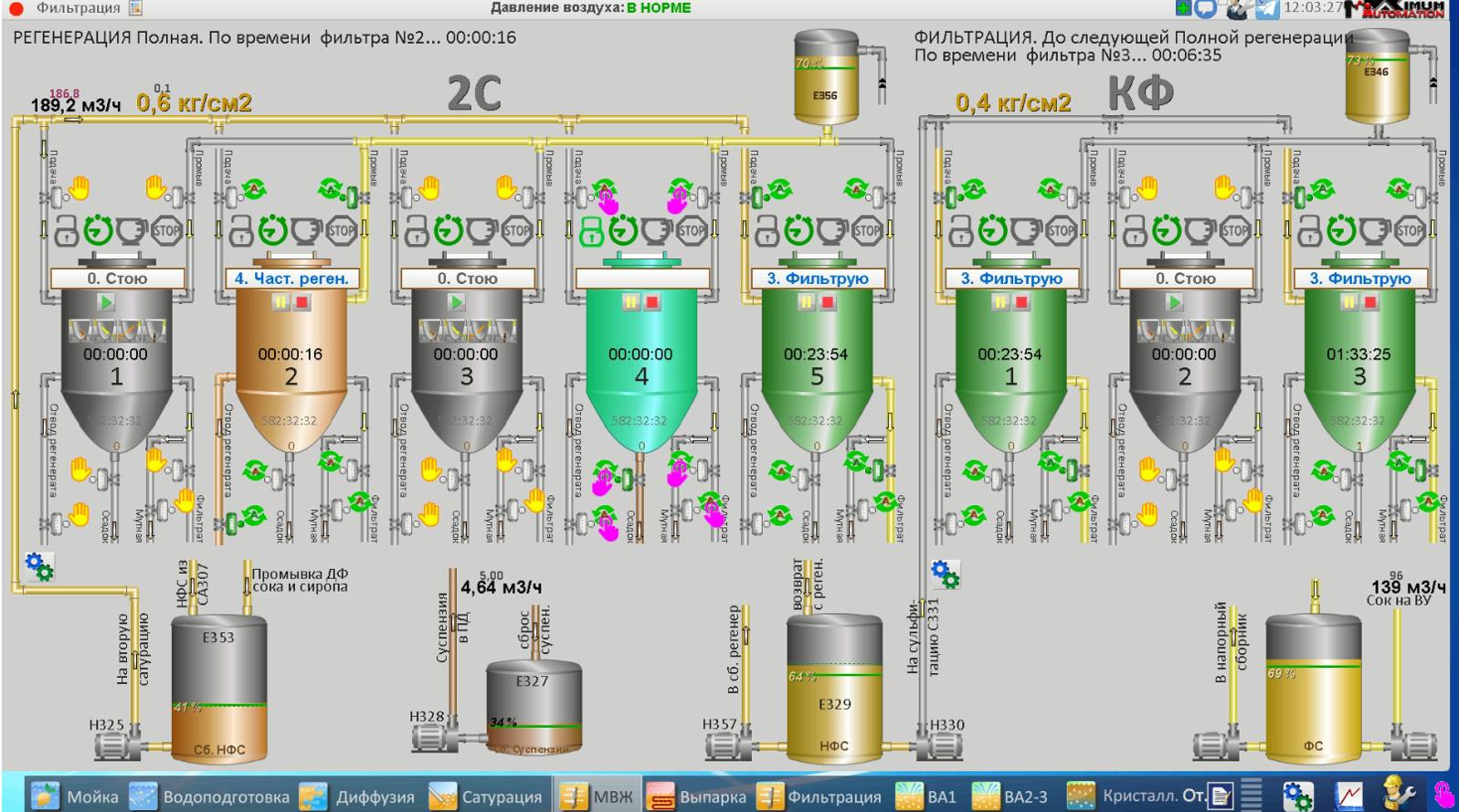Open the gears settings icon in bottom bar

coord(1297,796)
